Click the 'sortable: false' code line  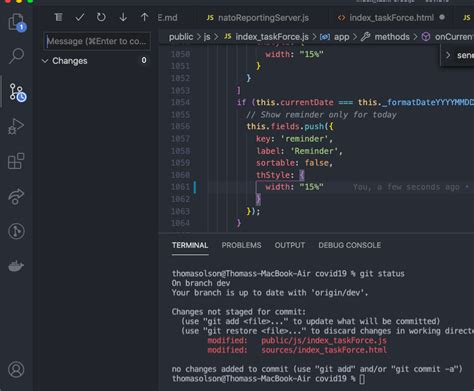(x=294, y=163)
